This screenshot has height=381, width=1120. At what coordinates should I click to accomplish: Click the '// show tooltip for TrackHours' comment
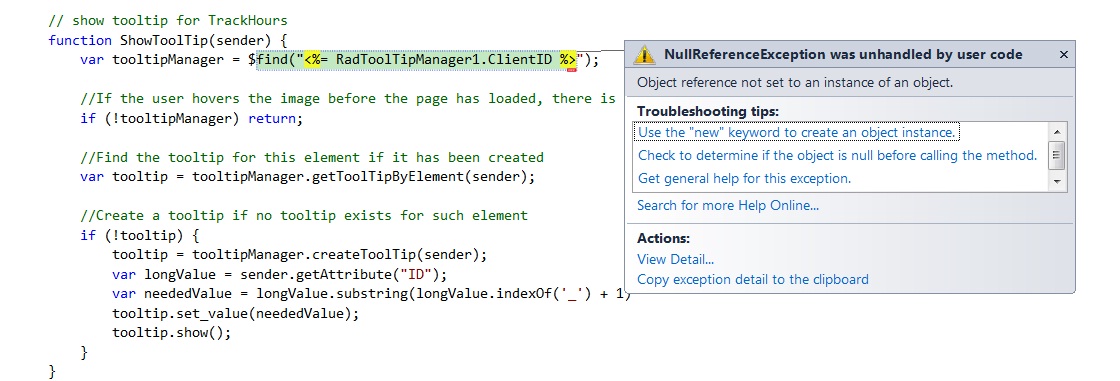[168, 20]
